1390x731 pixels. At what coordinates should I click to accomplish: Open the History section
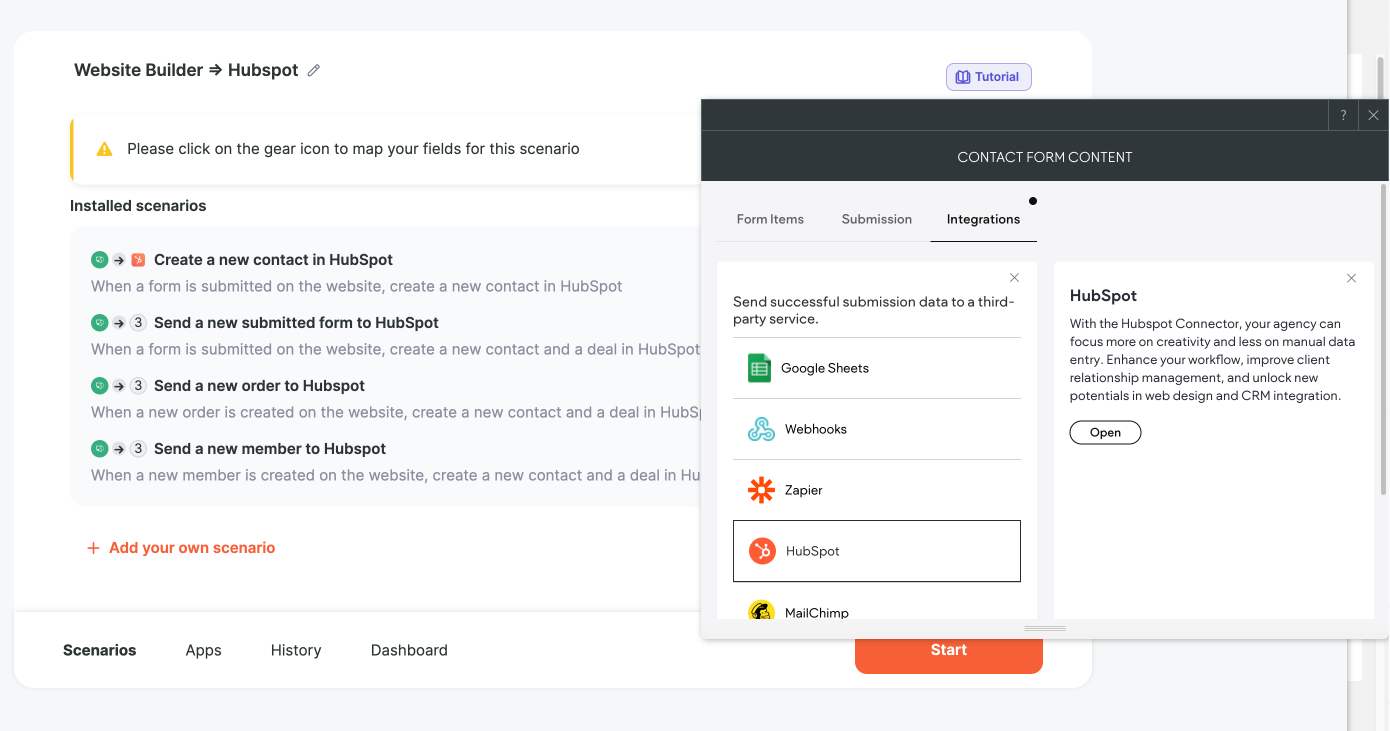pos(296,650)
